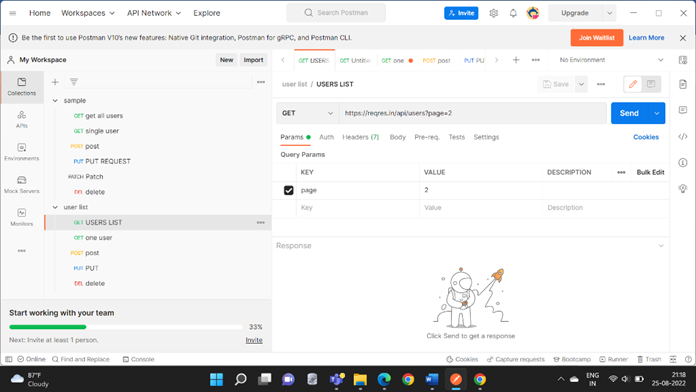Image resolution: width=696 pixels, height=392 pixels.
Task: Open the user avatar menu
Action: click(x=533, y=13)
